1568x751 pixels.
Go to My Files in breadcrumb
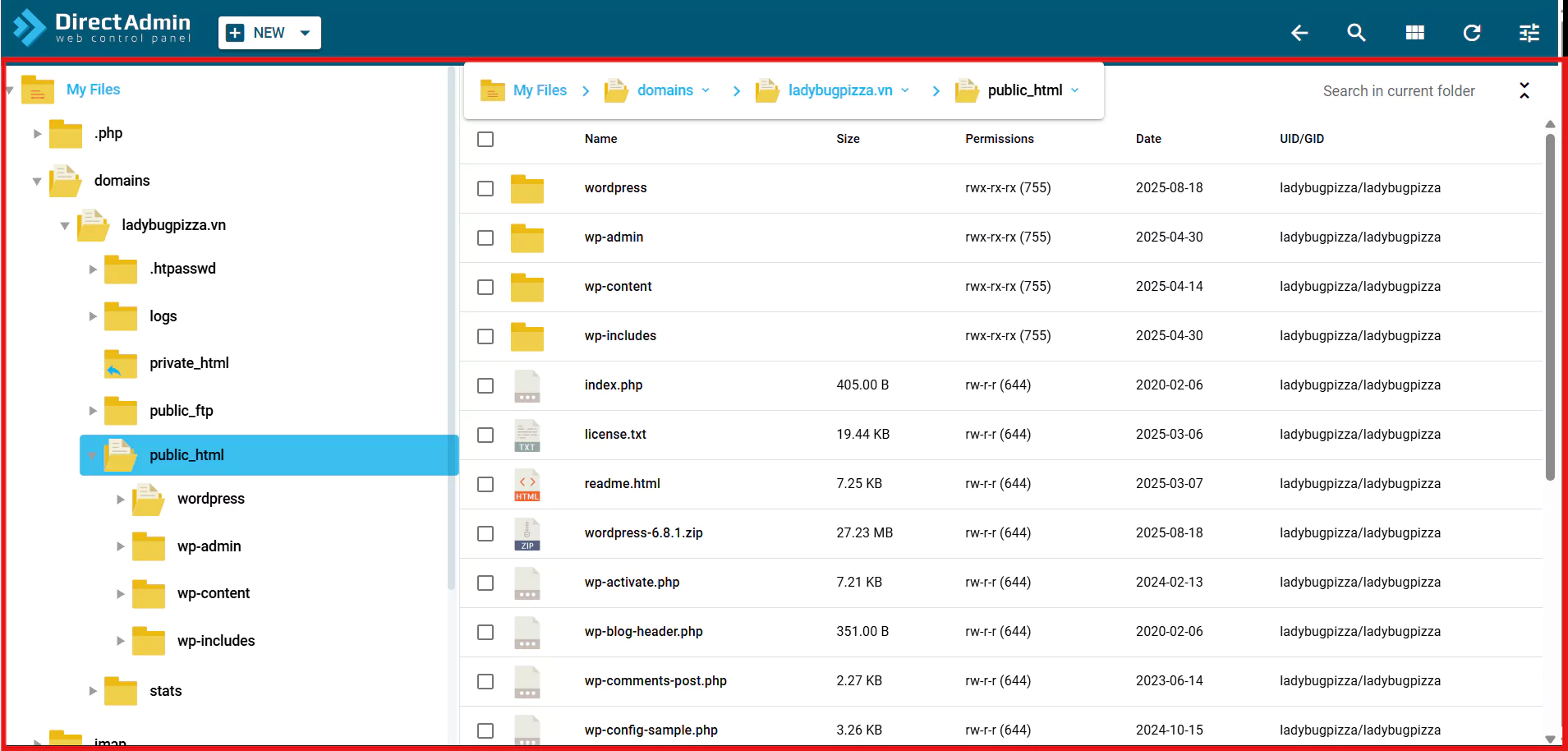(540, 90)
